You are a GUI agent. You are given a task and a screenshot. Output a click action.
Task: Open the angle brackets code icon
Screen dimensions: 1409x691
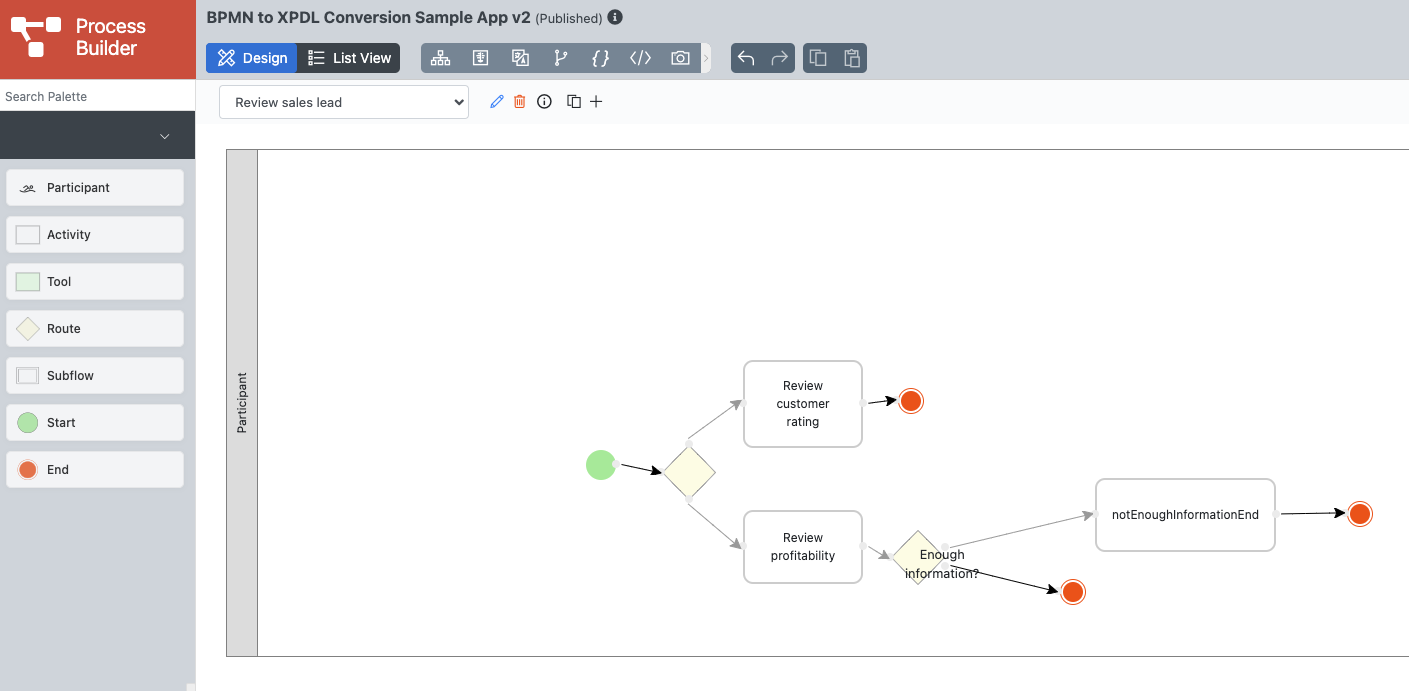(x=640, y=58)
